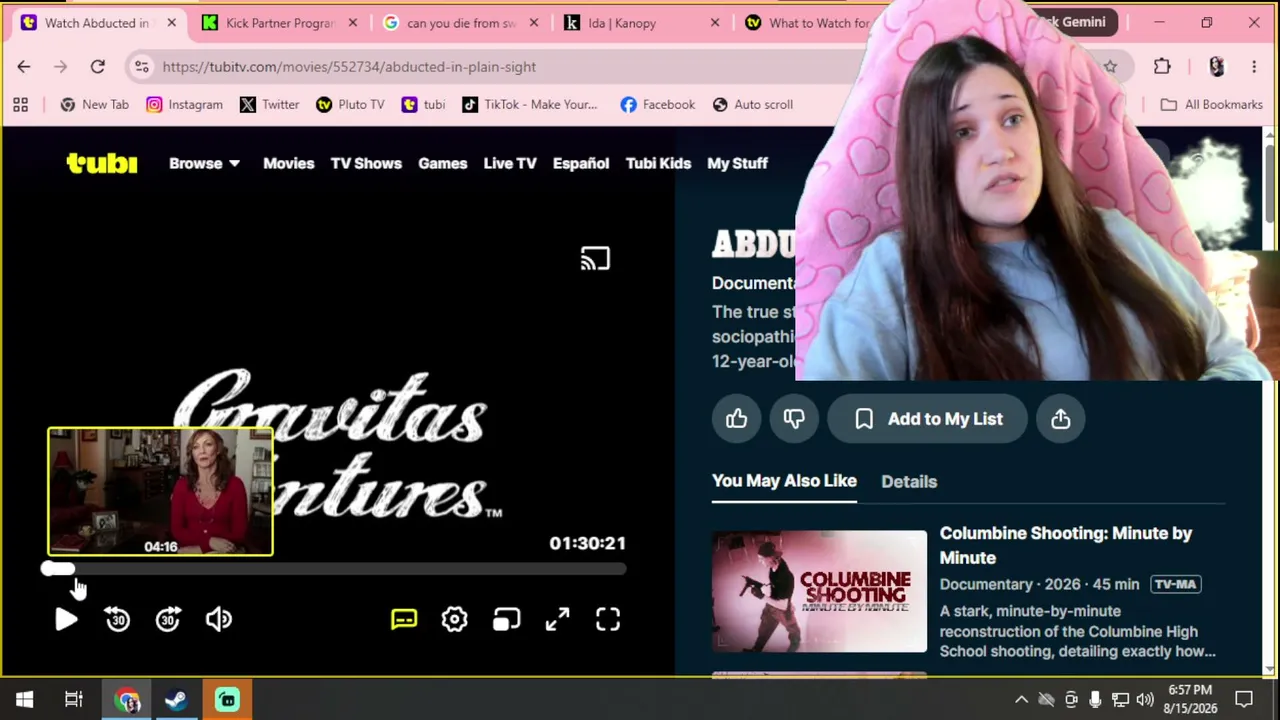Rewind the video 30 seconds
Screen dimensions: 1280x720
pyautogui.click(x=117, y=620)
